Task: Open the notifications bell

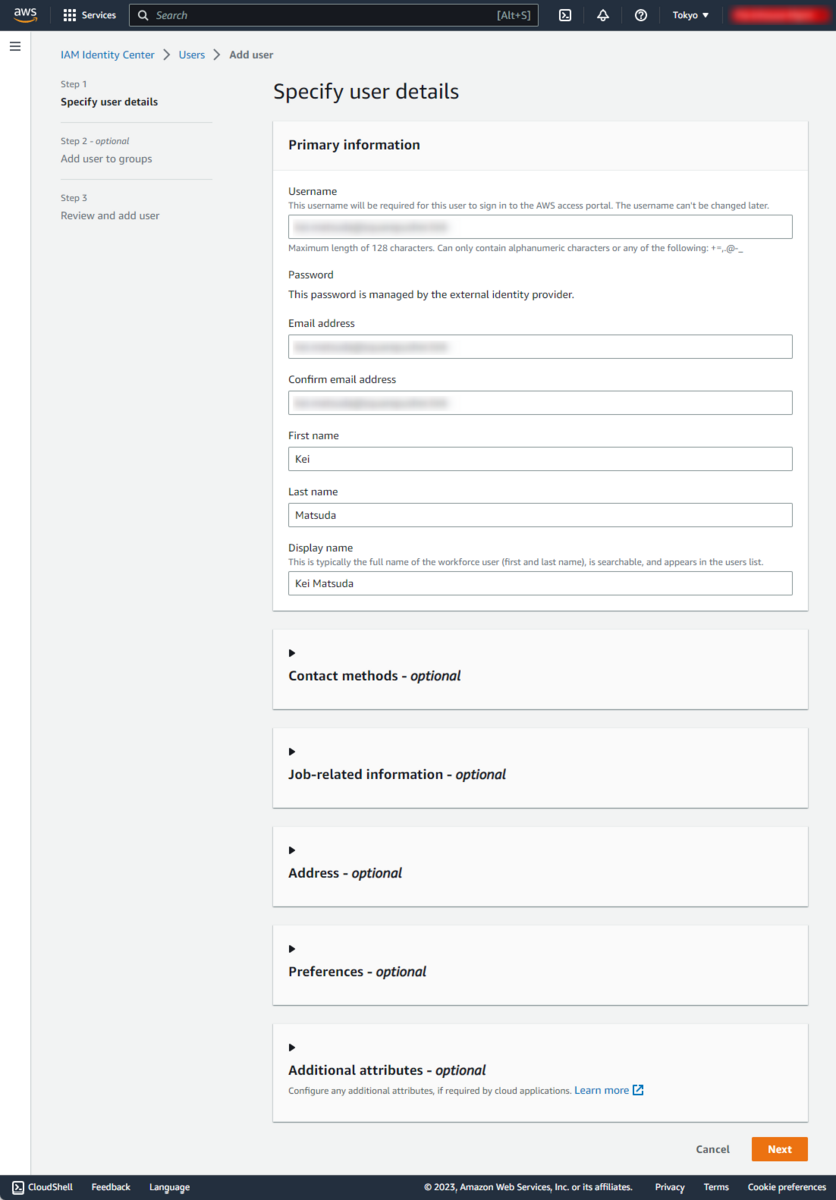Action: [x=603, y=15]
